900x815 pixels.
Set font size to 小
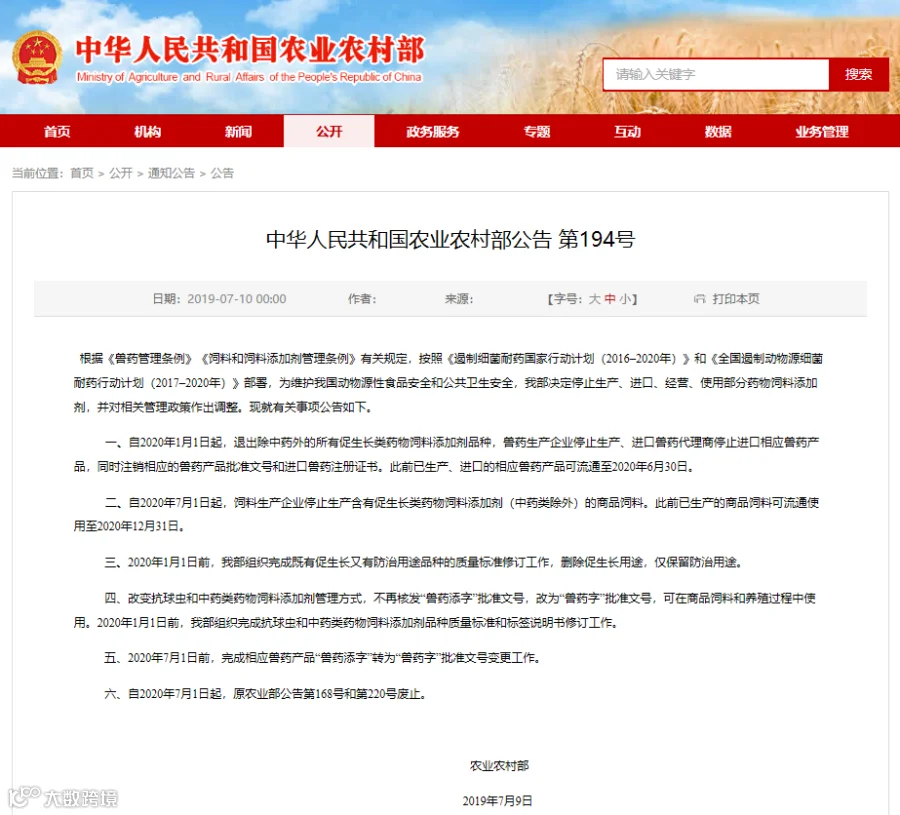coord(625,298)
